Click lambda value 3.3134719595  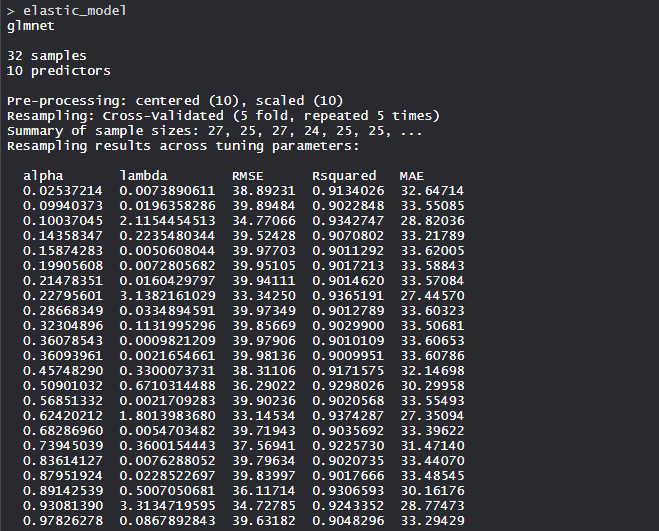point(167,506)
